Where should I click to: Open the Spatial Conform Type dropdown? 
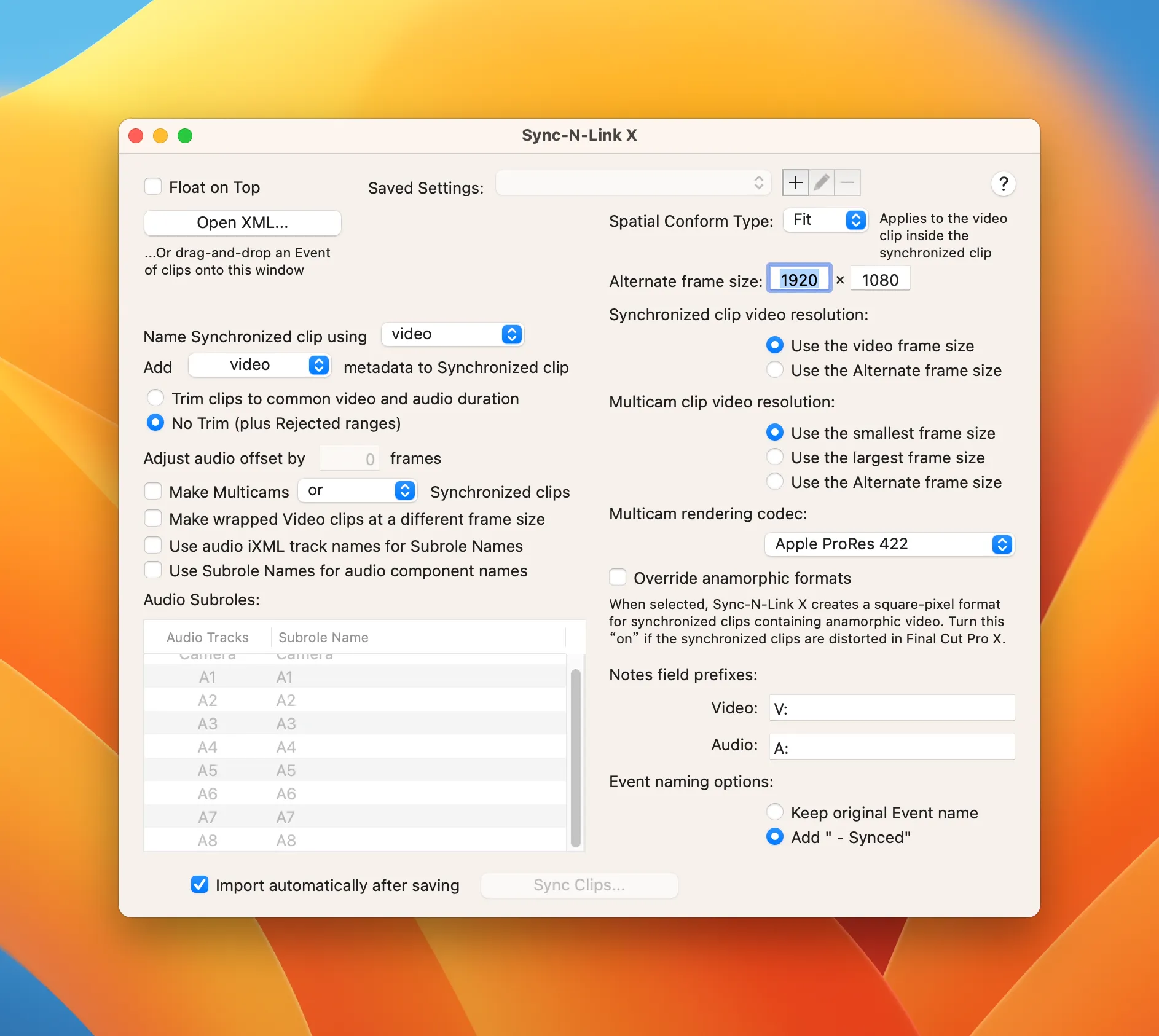point(824,220)
